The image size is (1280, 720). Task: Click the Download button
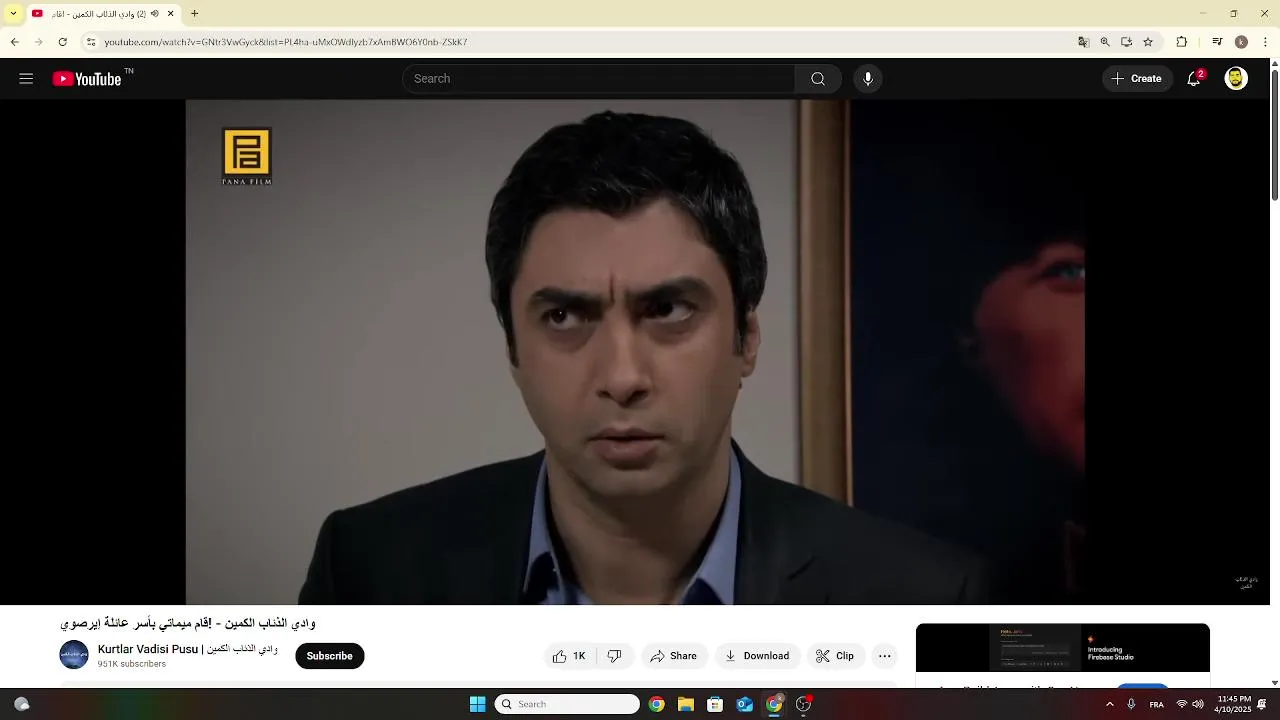[x=757, y=656]
